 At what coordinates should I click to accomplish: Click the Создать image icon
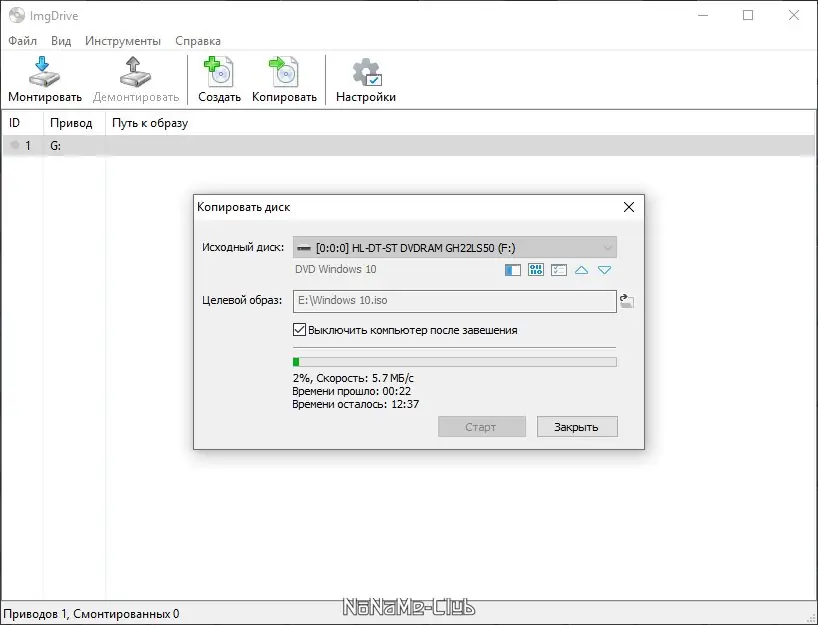(x=219, y=72)
